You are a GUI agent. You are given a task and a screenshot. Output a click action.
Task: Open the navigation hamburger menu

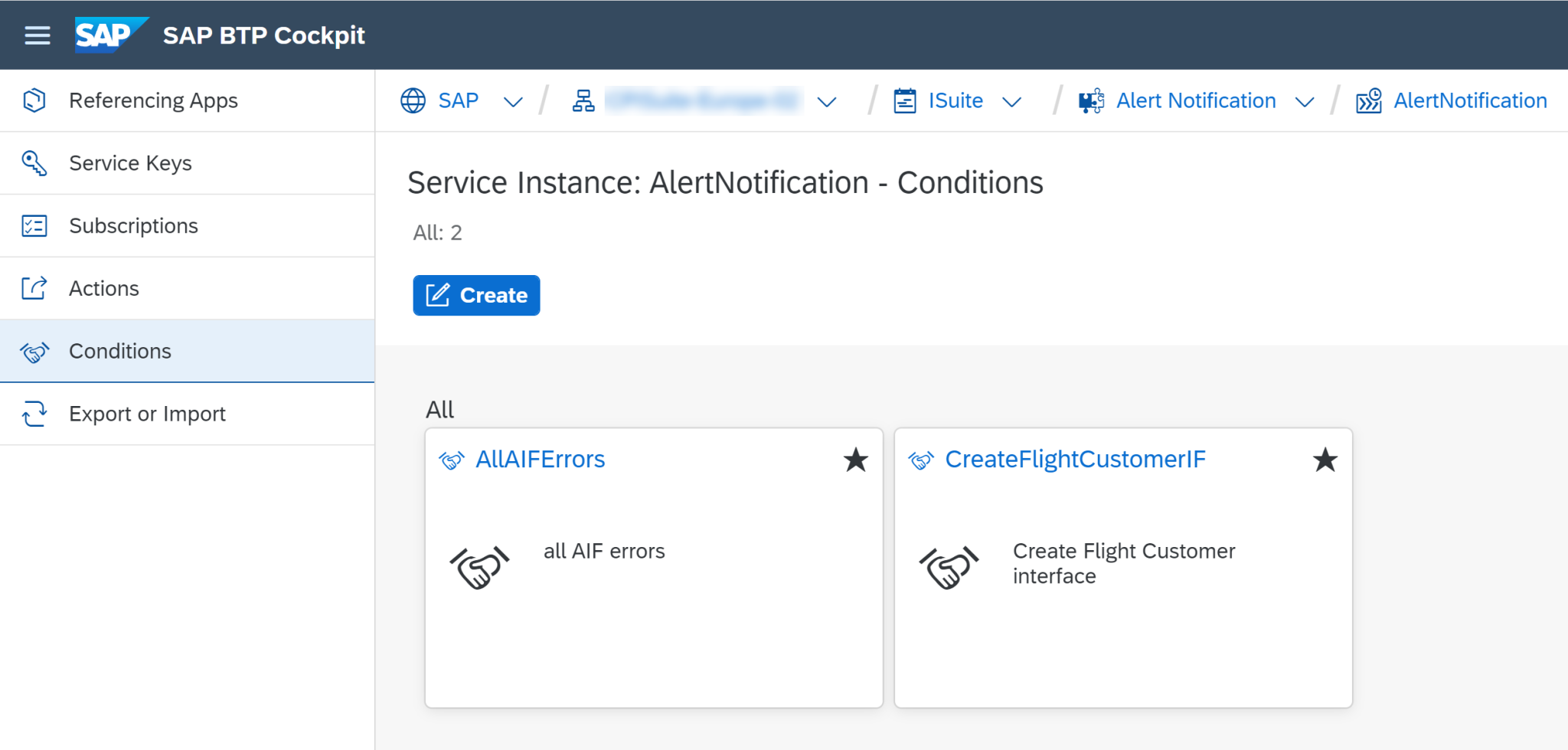point(38,34)
